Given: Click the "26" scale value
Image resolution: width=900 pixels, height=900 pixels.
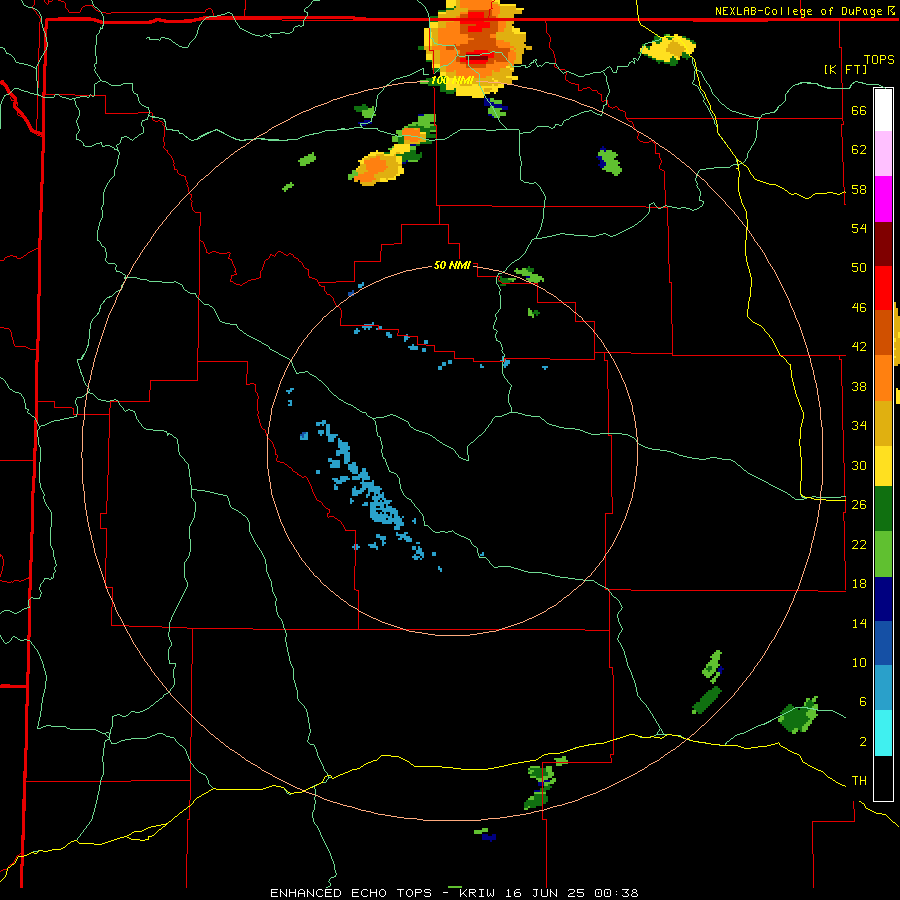Looking at the screenshot, I should 859,505.
